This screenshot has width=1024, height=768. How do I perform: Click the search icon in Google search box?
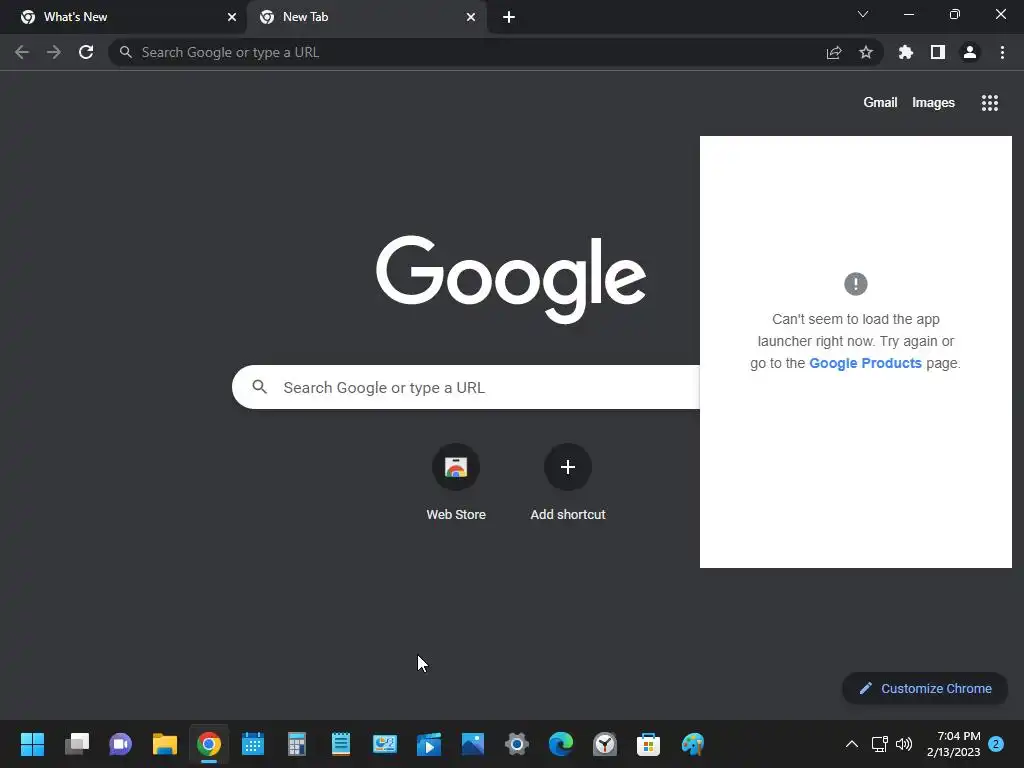pyautogui.click(x=260, y=387)
